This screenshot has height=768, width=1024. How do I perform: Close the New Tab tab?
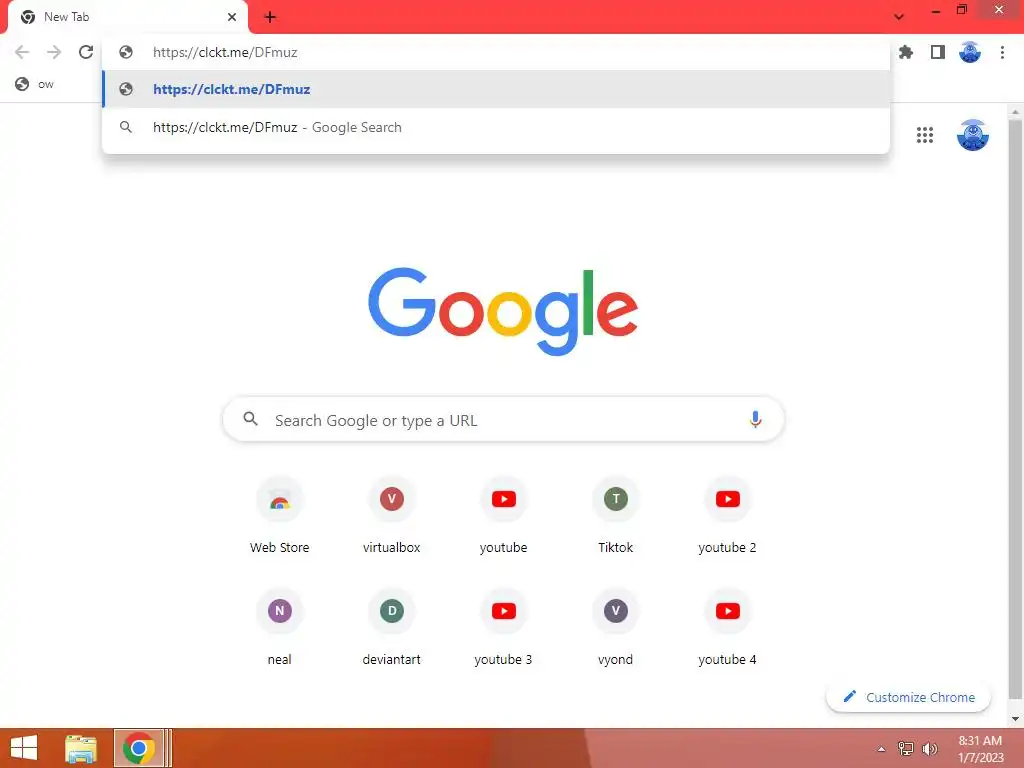coord(232,17)
